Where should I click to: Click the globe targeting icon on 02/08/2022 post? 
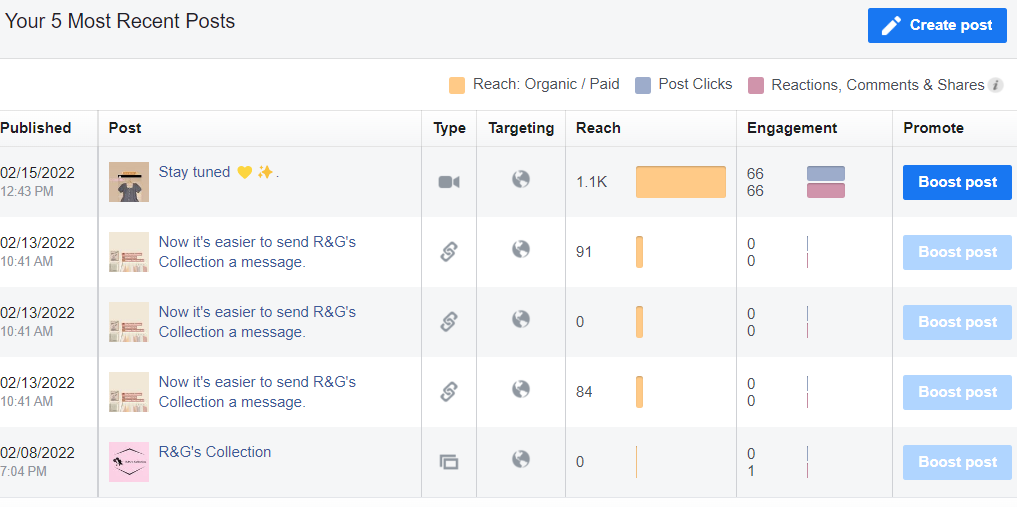click(520, 460)
